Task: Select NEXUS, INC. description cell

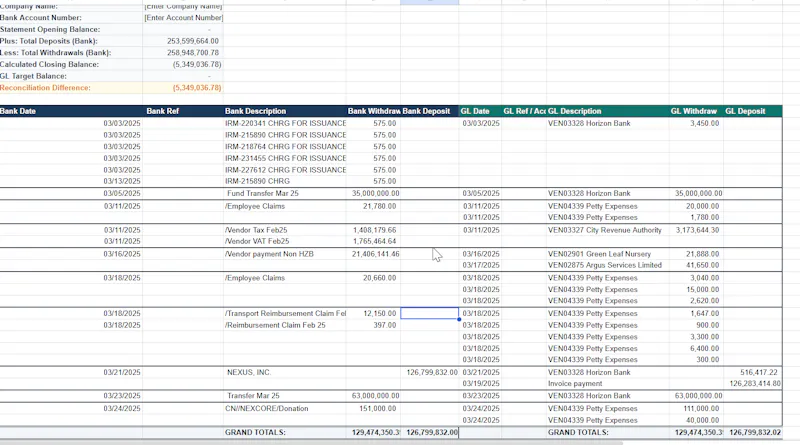Action: 285,373
